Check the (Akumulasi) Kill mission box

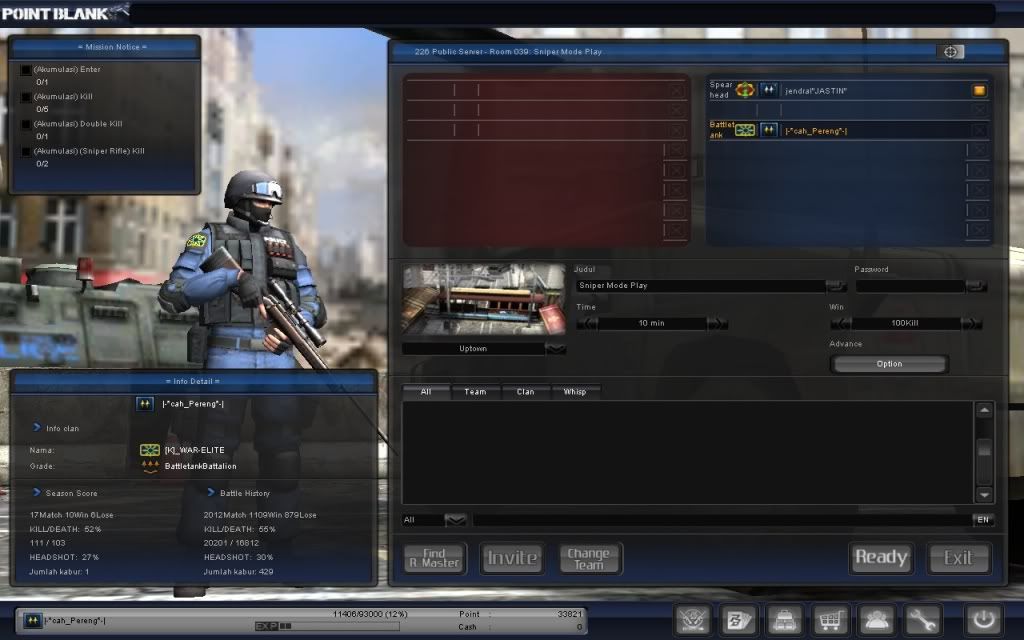(26, 97)
